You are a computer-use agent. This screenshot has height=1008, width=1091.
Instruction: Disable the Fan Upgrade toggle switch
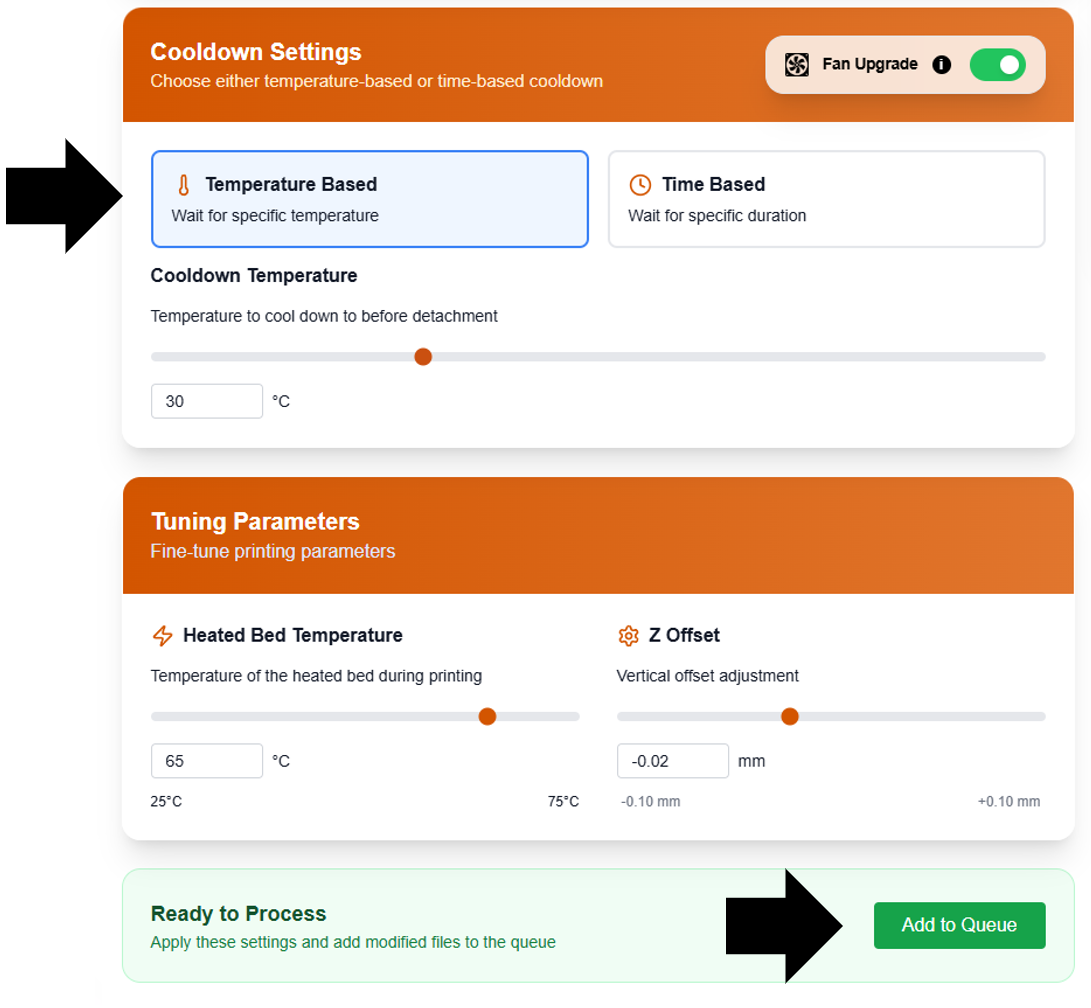[x=997, y=64]
